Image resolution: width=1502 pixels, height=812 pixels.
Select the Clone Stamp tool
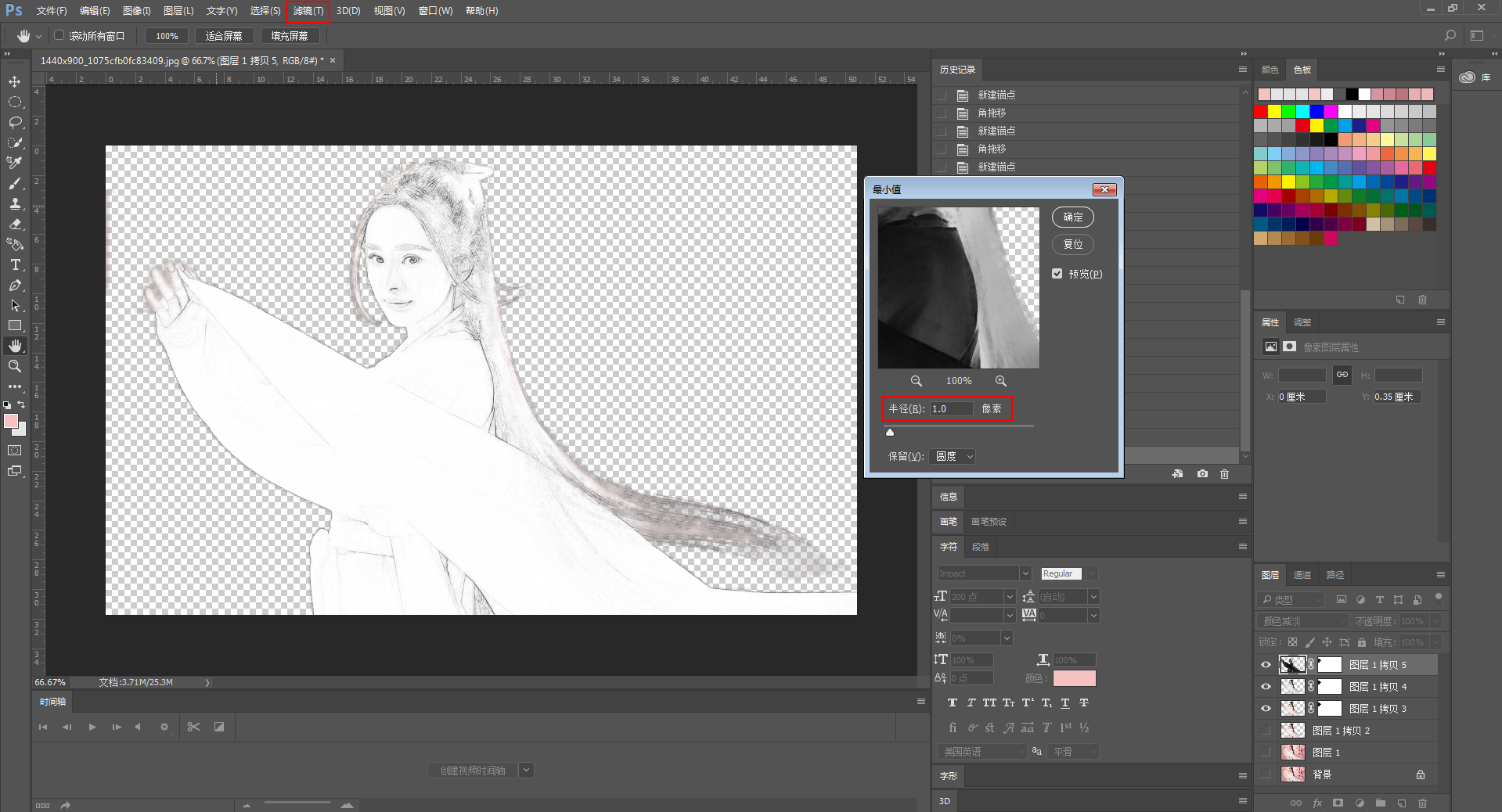coord(15,203)
